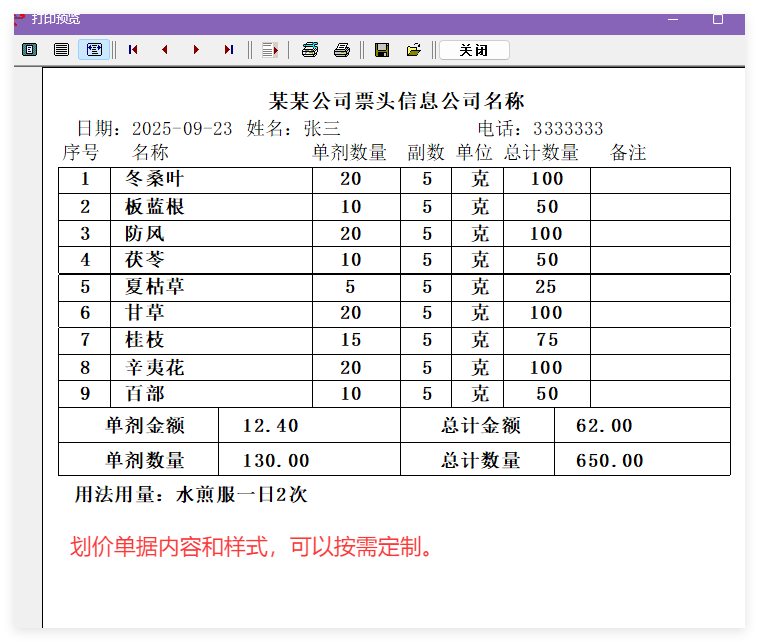Open a saved report with folder icon

(413, 49)
